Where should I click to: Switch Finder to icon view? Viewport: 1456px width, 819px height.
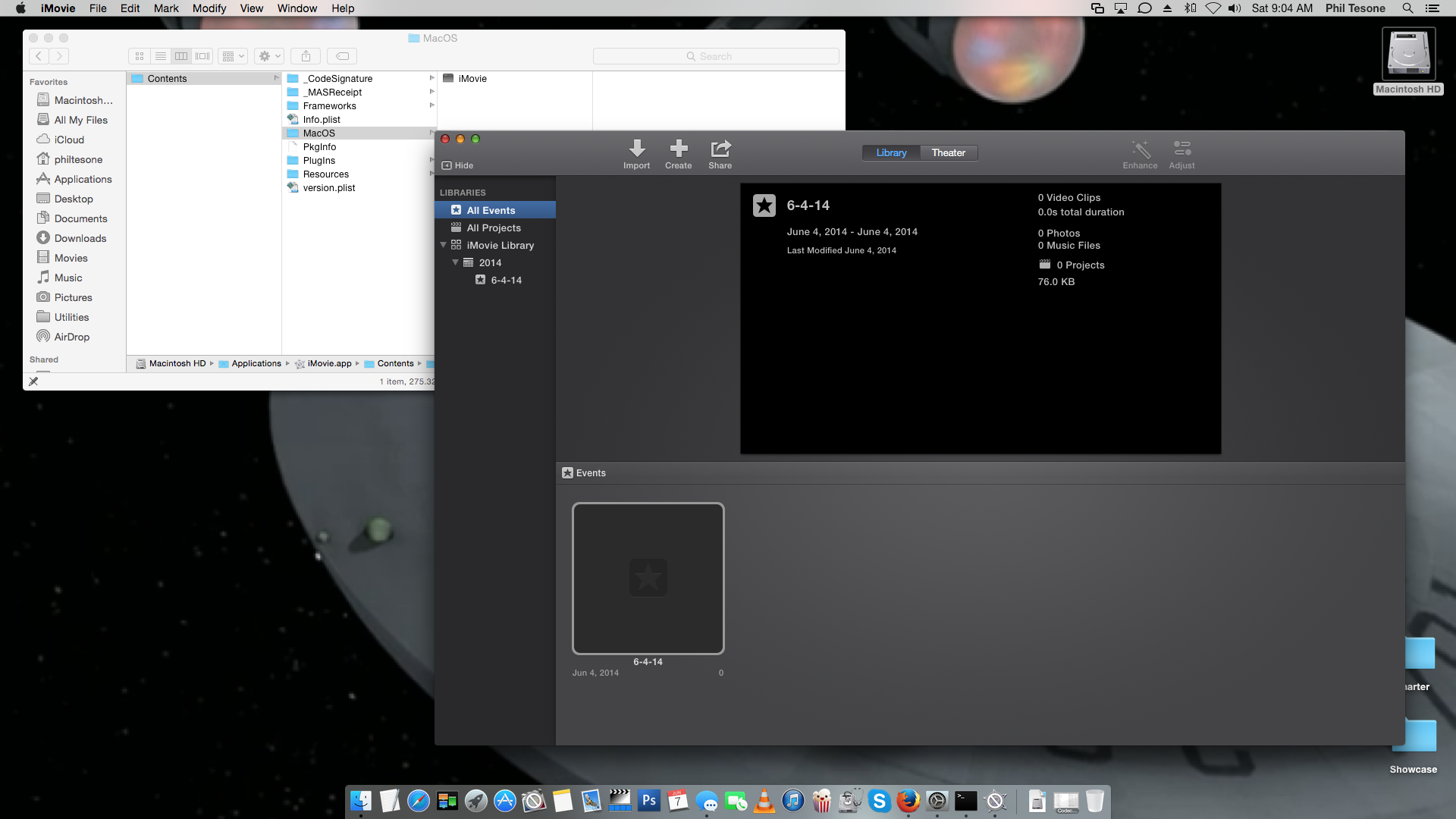point(140,56)
